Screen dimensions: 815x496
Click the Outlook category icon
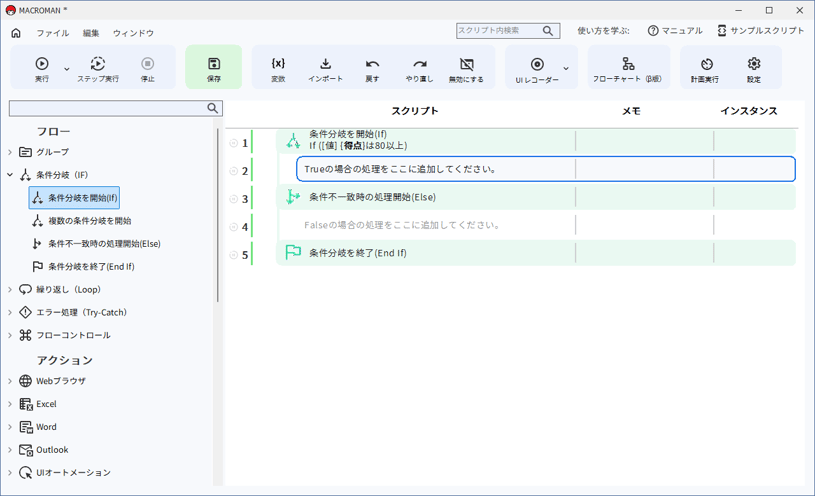coord(25,450)
